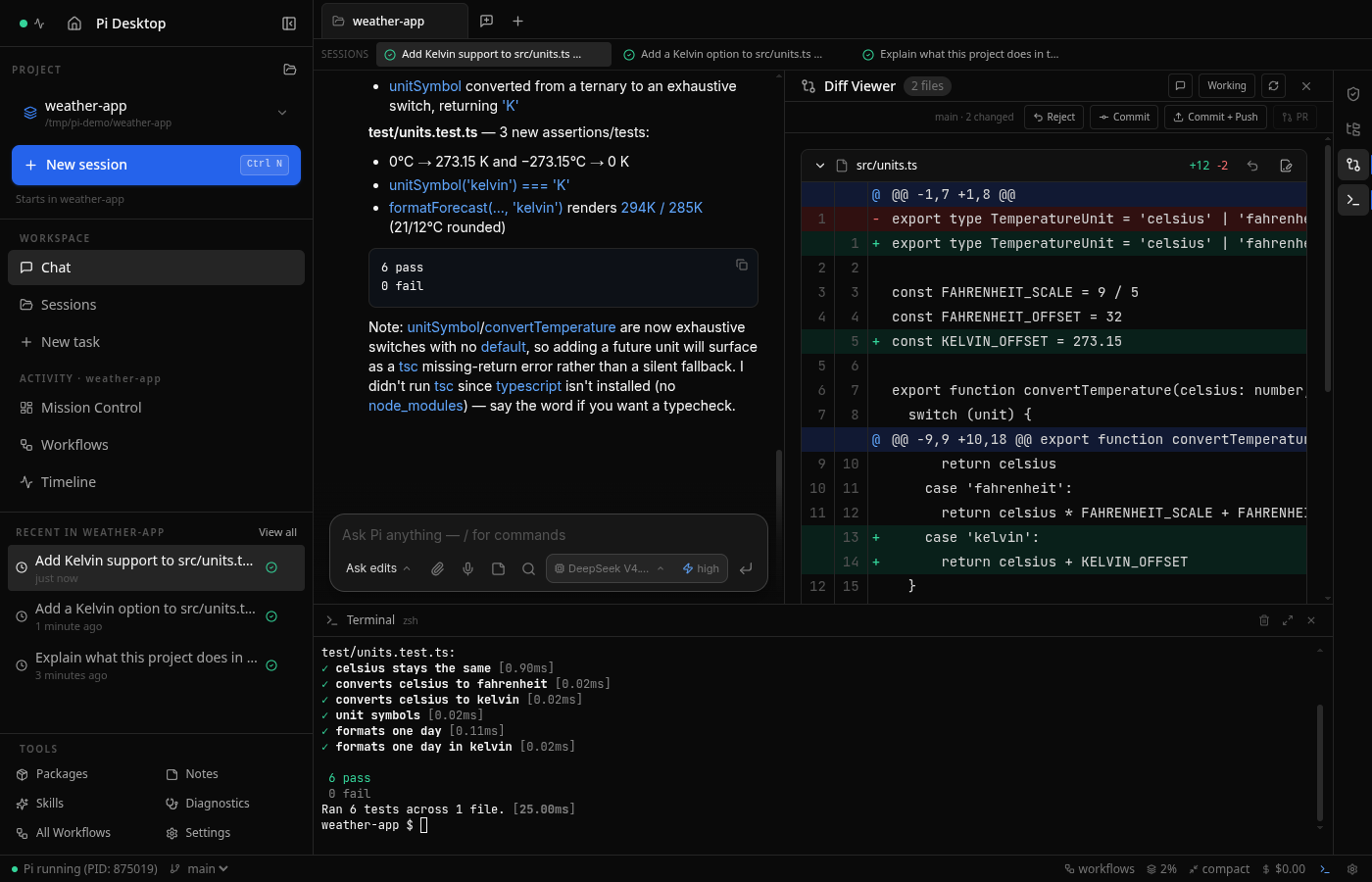This screenshot has height=882, width=1372.
Task: Copy the test output code block
Action: (x=742, y=265)
